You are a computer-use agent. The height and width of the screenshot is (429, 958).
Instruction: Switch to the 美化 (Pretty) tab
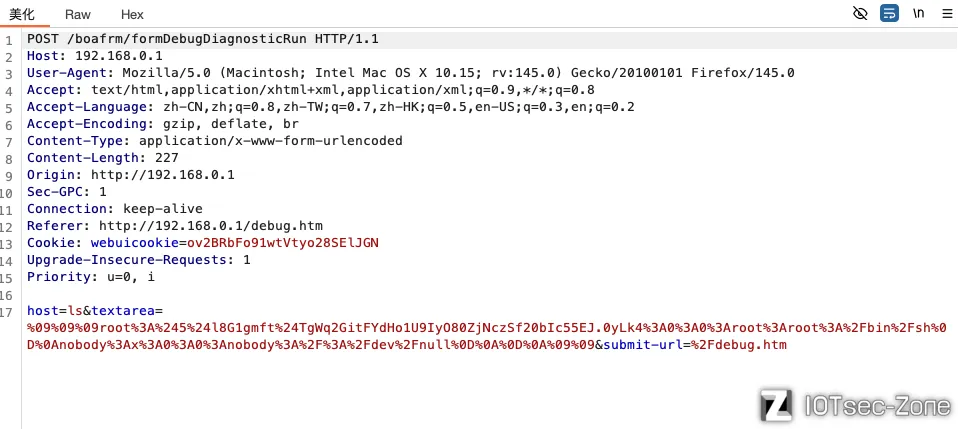pos(22,15)
